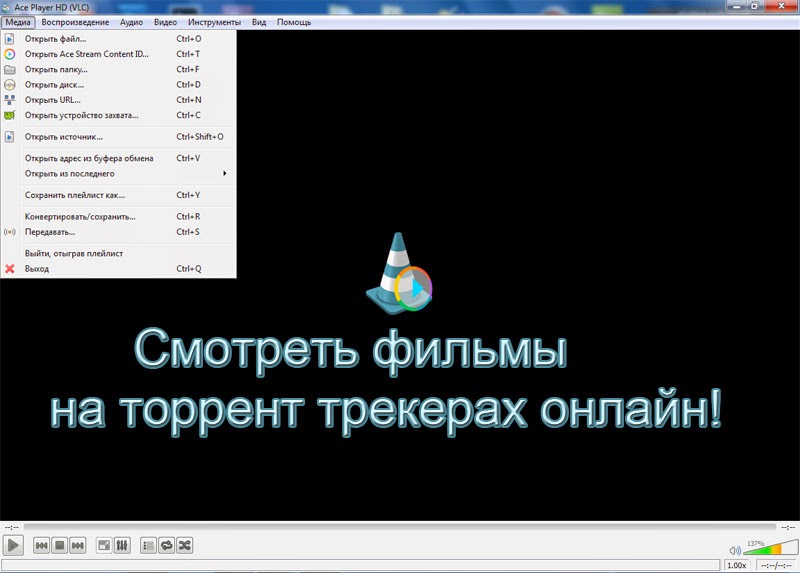Click the Ace Stream colored circle icon

click(x=10, y=54)
